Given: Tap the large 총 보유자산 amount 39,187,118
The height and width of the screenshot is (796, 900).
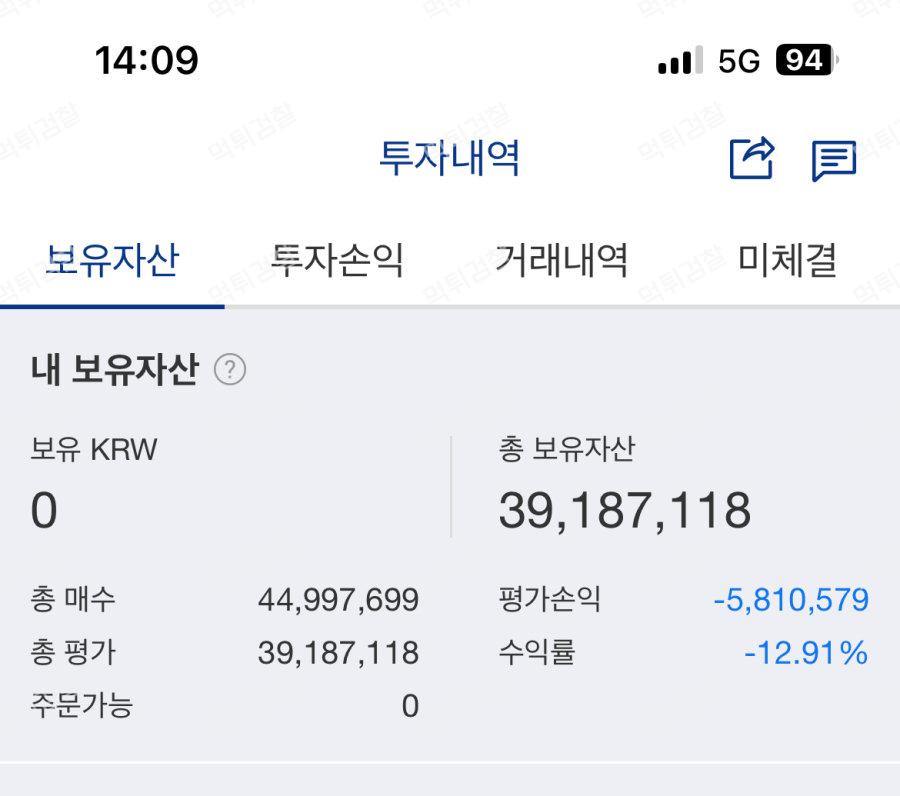Looking at the screenshot, I should (x=625, y=511).
